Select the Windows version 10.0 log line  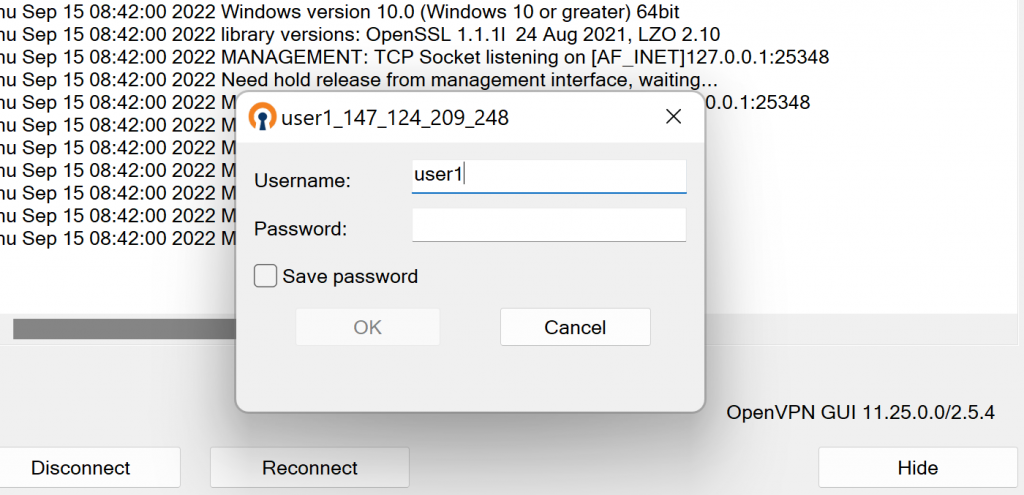click(340, 11)
